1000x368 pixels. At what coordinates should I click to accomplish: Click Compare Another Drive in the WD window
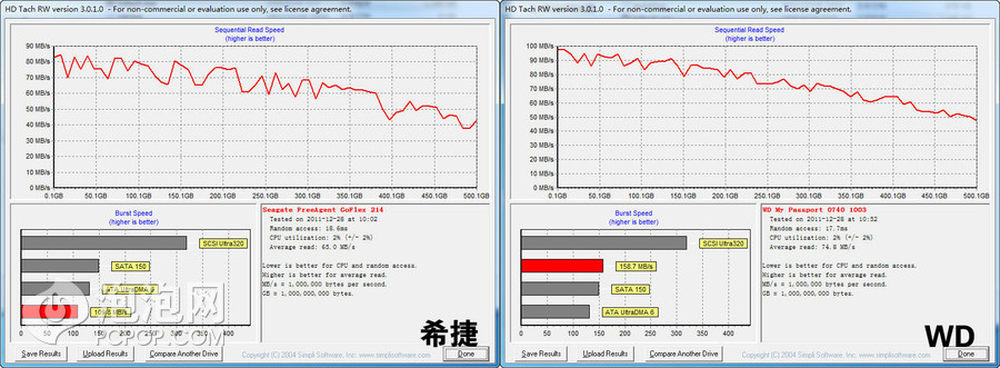click(684, 353)
